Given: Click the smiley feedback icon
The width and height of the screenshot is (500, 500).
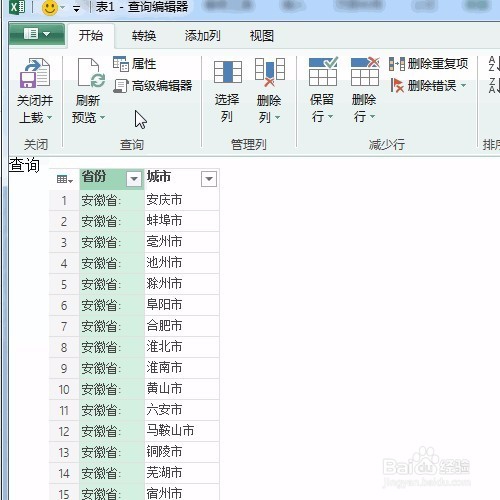Looking at the screenshot, I should [x=50, y=7].
